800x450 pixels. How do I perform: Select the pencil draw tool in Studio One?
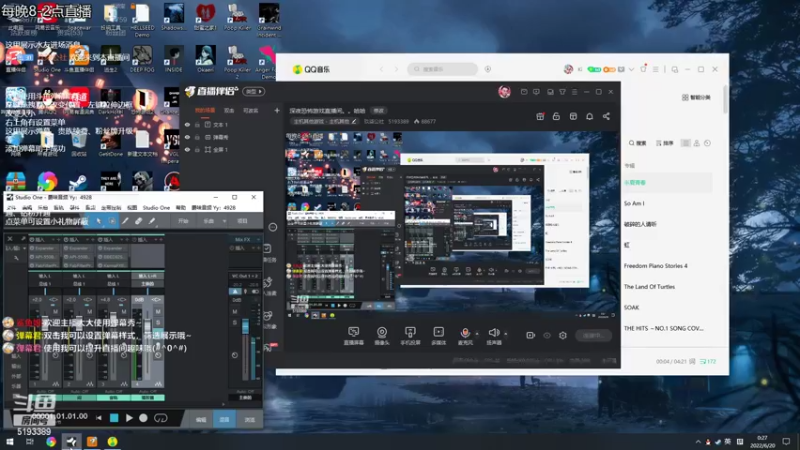point(125,221)
